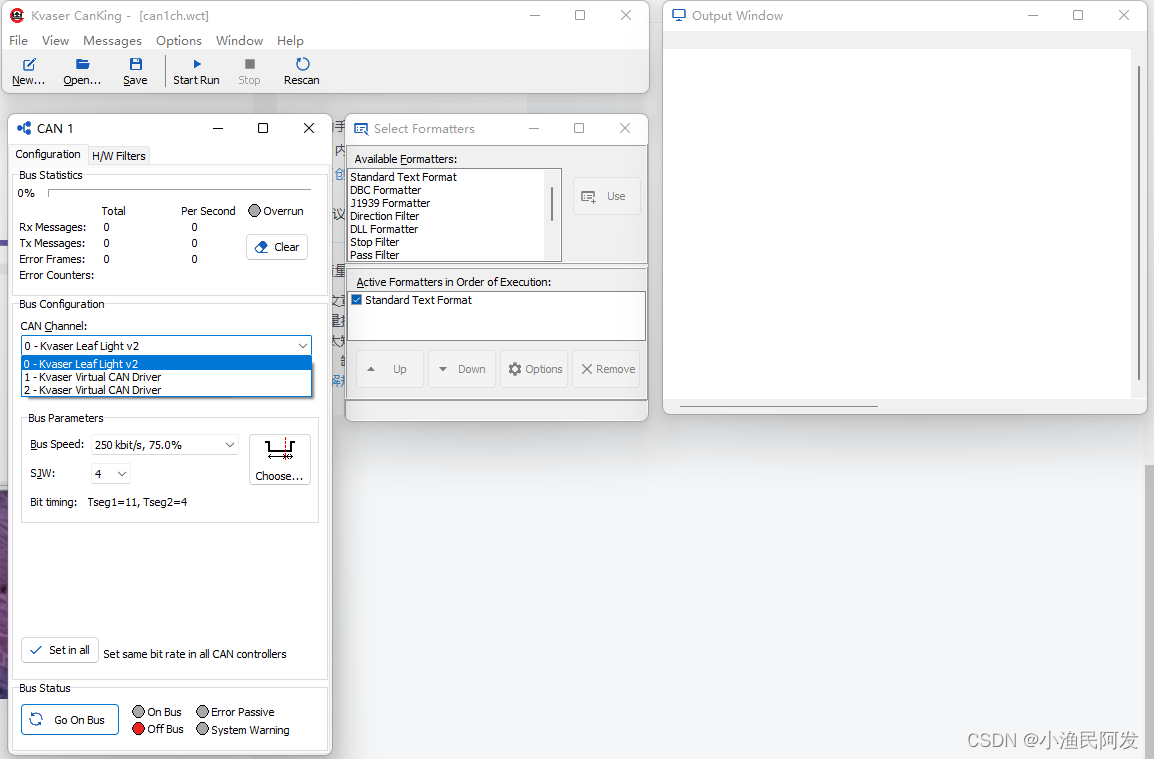The height and width of the screenshot is (759, 1154).
Task: Click the Overrun indicator
Action: (x=255, y=211)
